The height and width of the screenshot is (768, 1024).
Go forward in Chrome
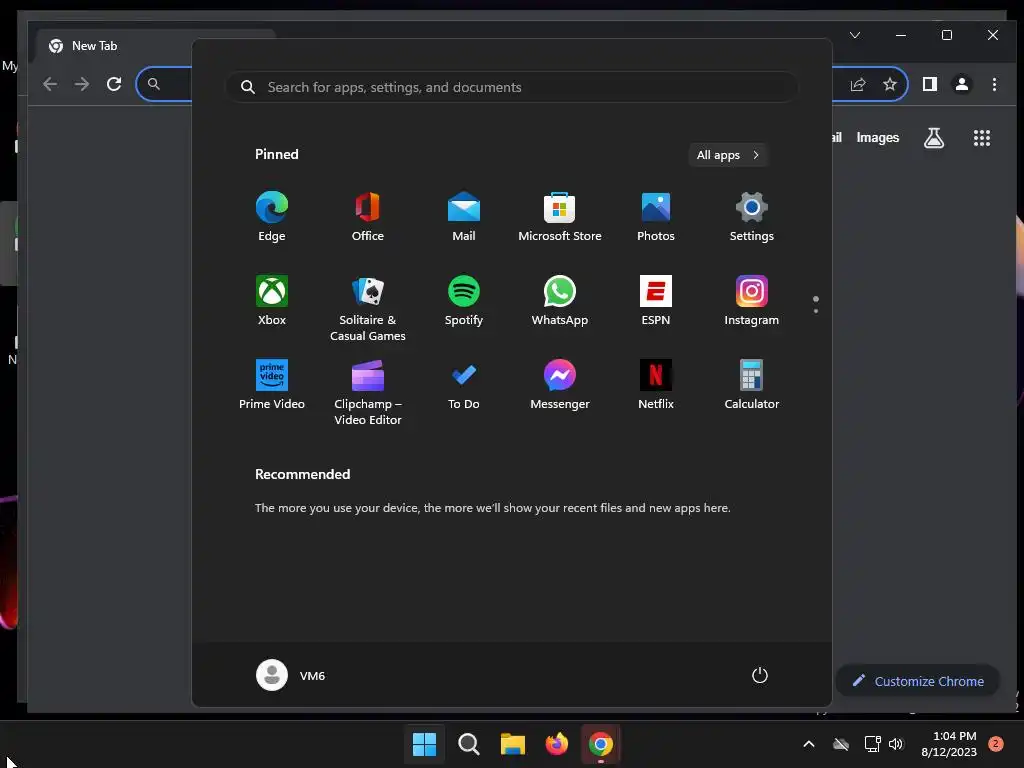pyautogui.click(x=82, y=84)
